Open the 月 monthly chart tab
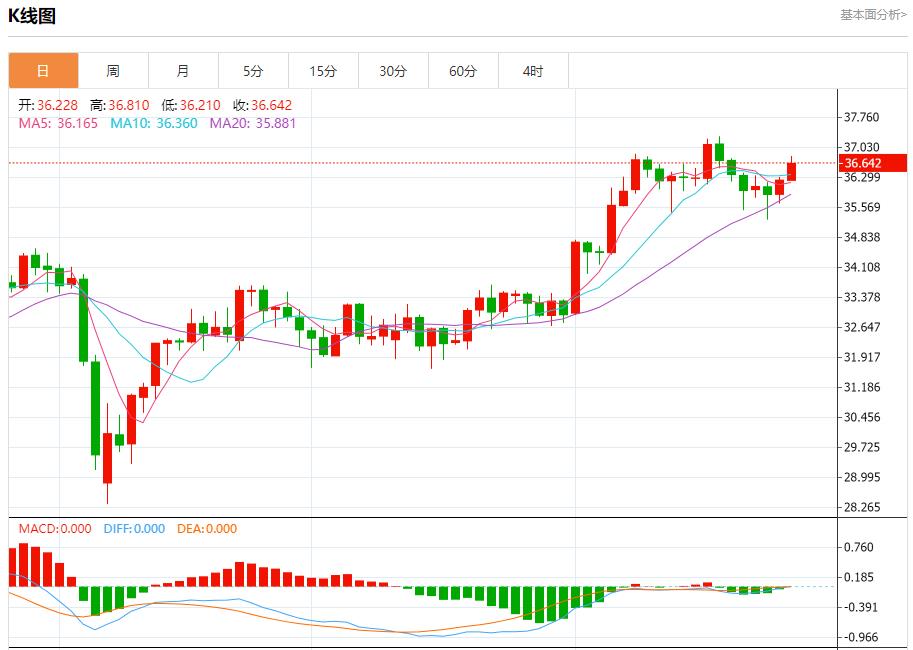 coord(183,71)
